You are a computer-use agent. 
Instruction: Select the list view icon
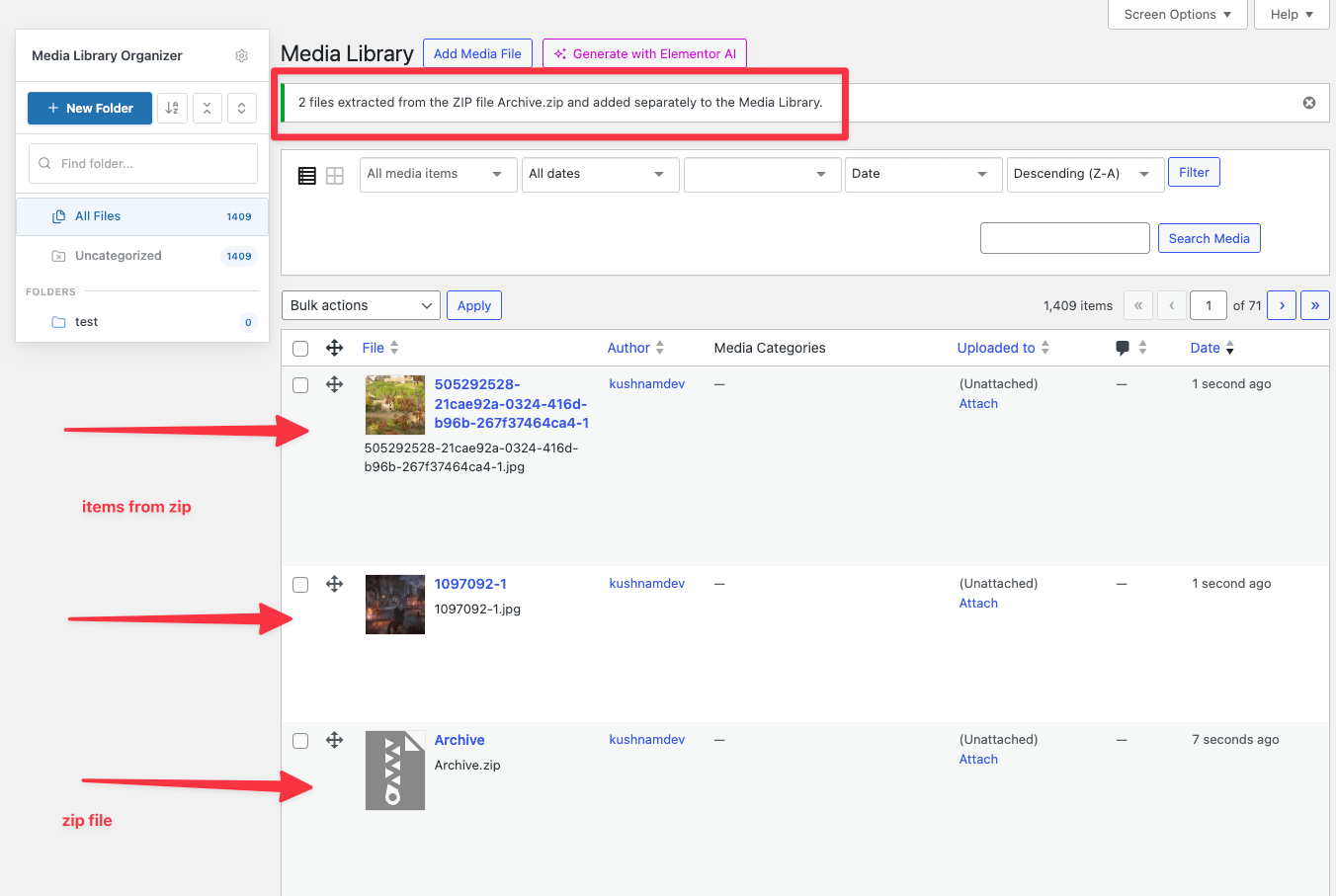[x=306, y=175]
